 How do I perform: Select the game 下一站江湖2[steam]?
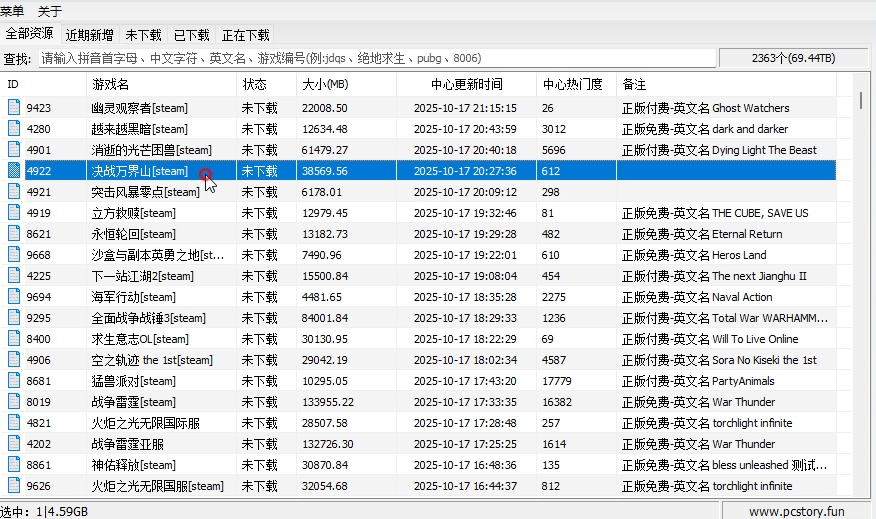[x=142, y=276]
